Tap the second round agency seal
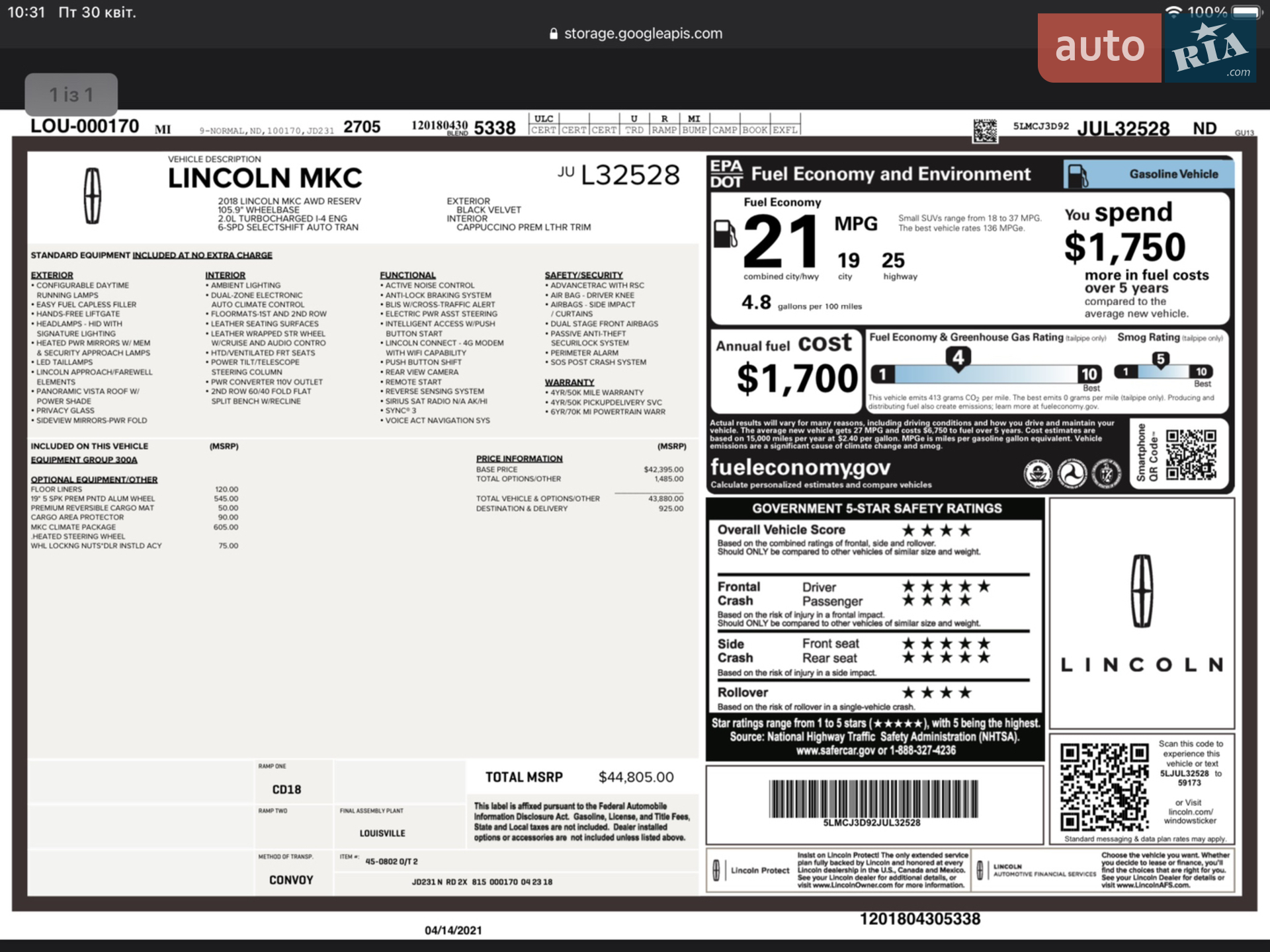The width and height of the screenshot is (1270, 952). tap(1072, 473)
